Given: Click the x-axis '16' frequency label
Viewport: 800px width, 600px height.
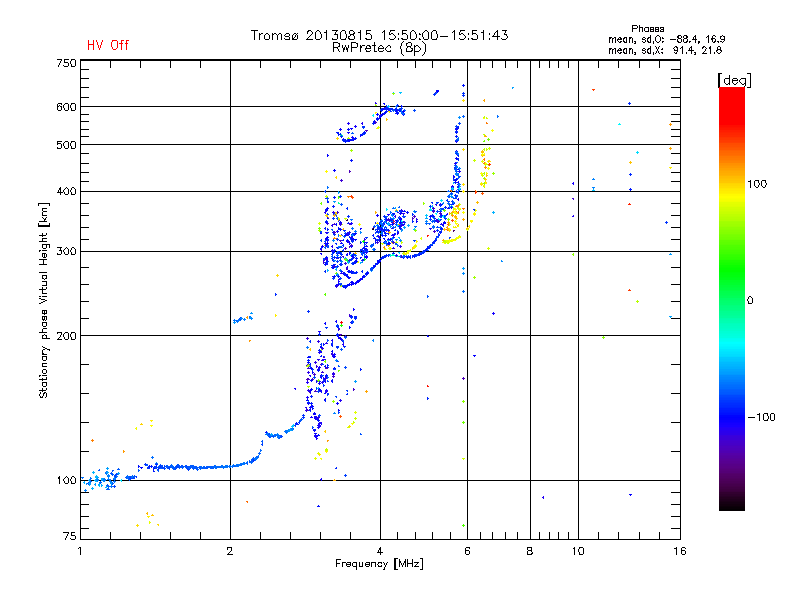Looking at the screenshot, I should pyautogui.click(x=680, y=551).
